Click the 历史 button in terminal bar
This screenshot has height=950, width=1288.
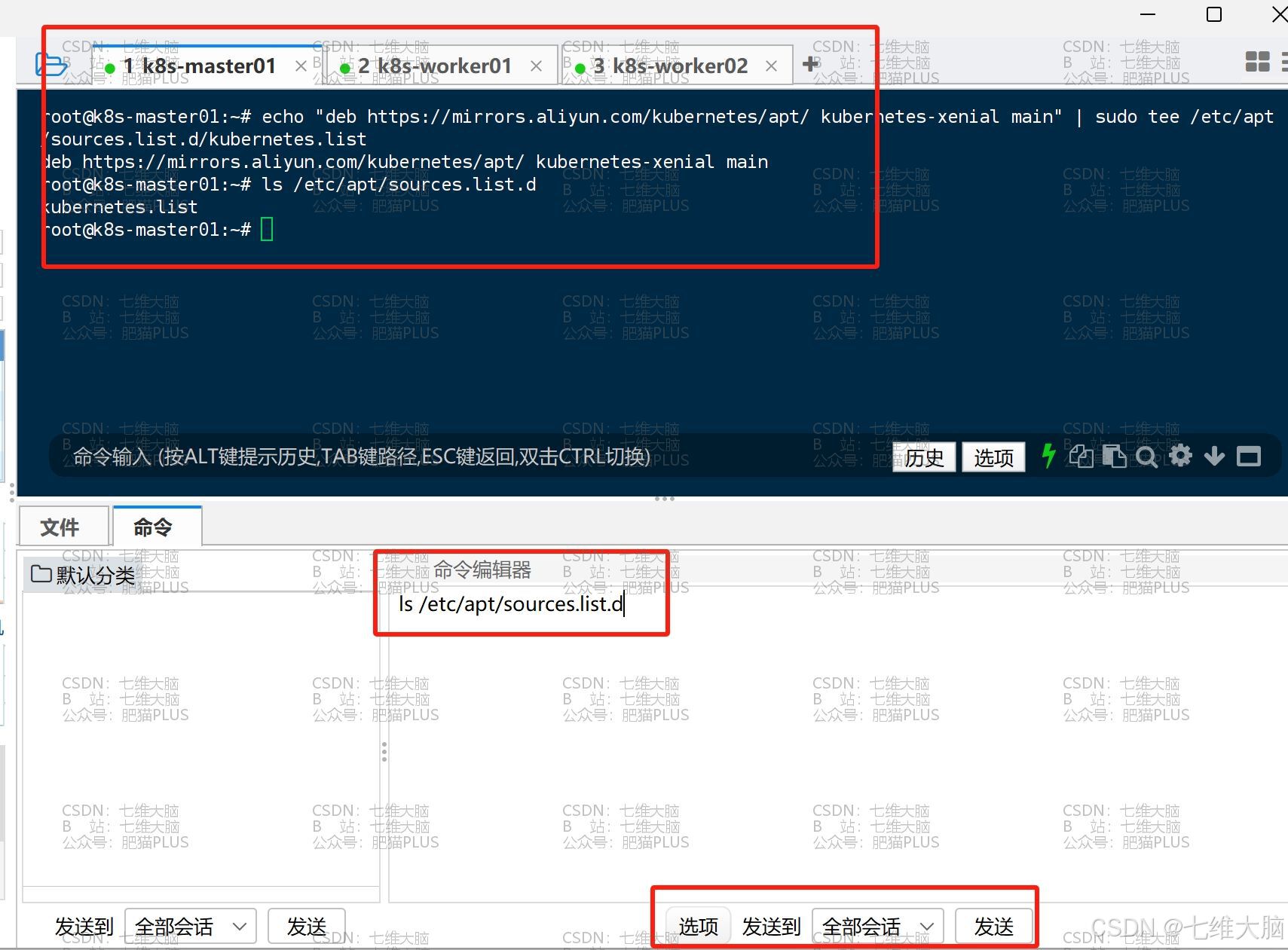point(924,457)
